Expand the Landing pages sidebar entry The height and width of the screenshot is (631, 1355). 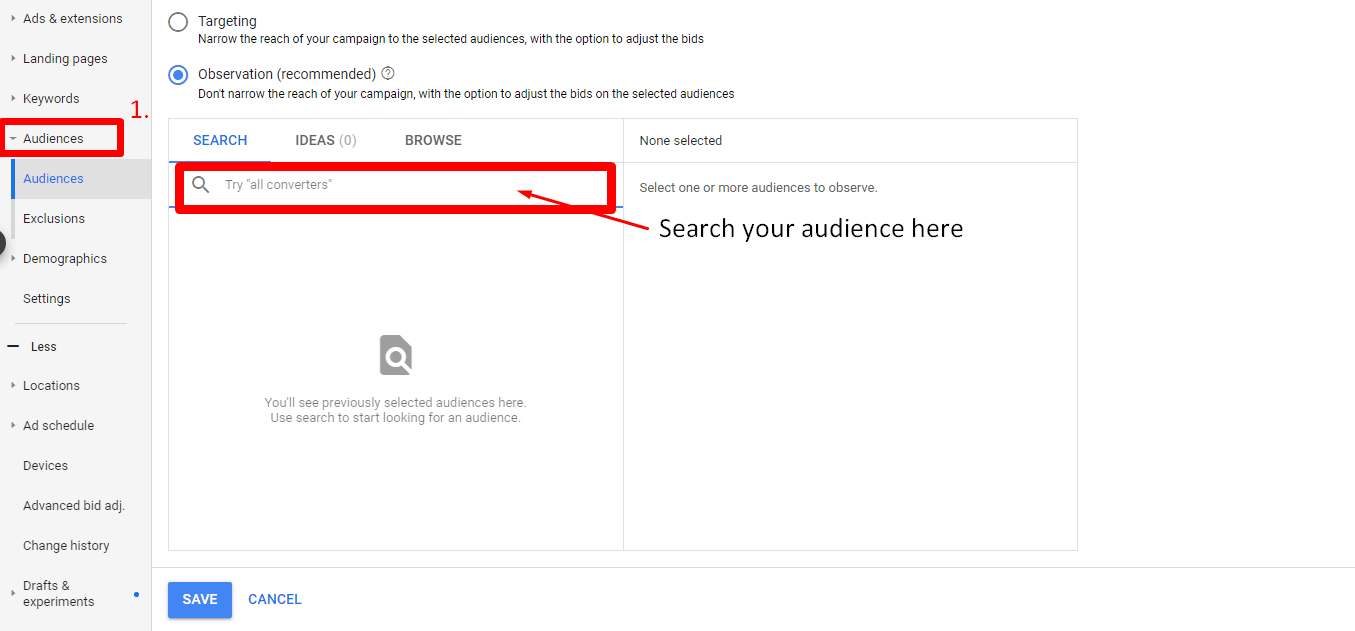[x=12, y=58]
